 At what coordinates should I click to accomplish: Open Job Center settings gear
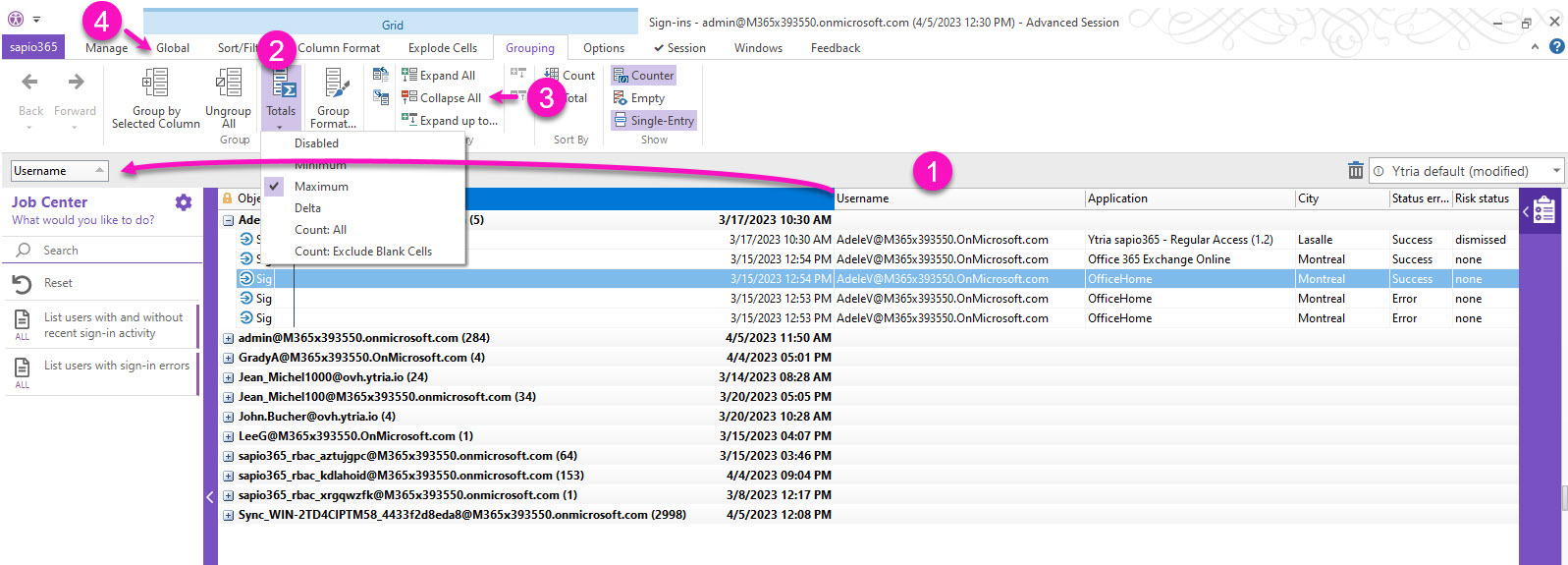184,202
